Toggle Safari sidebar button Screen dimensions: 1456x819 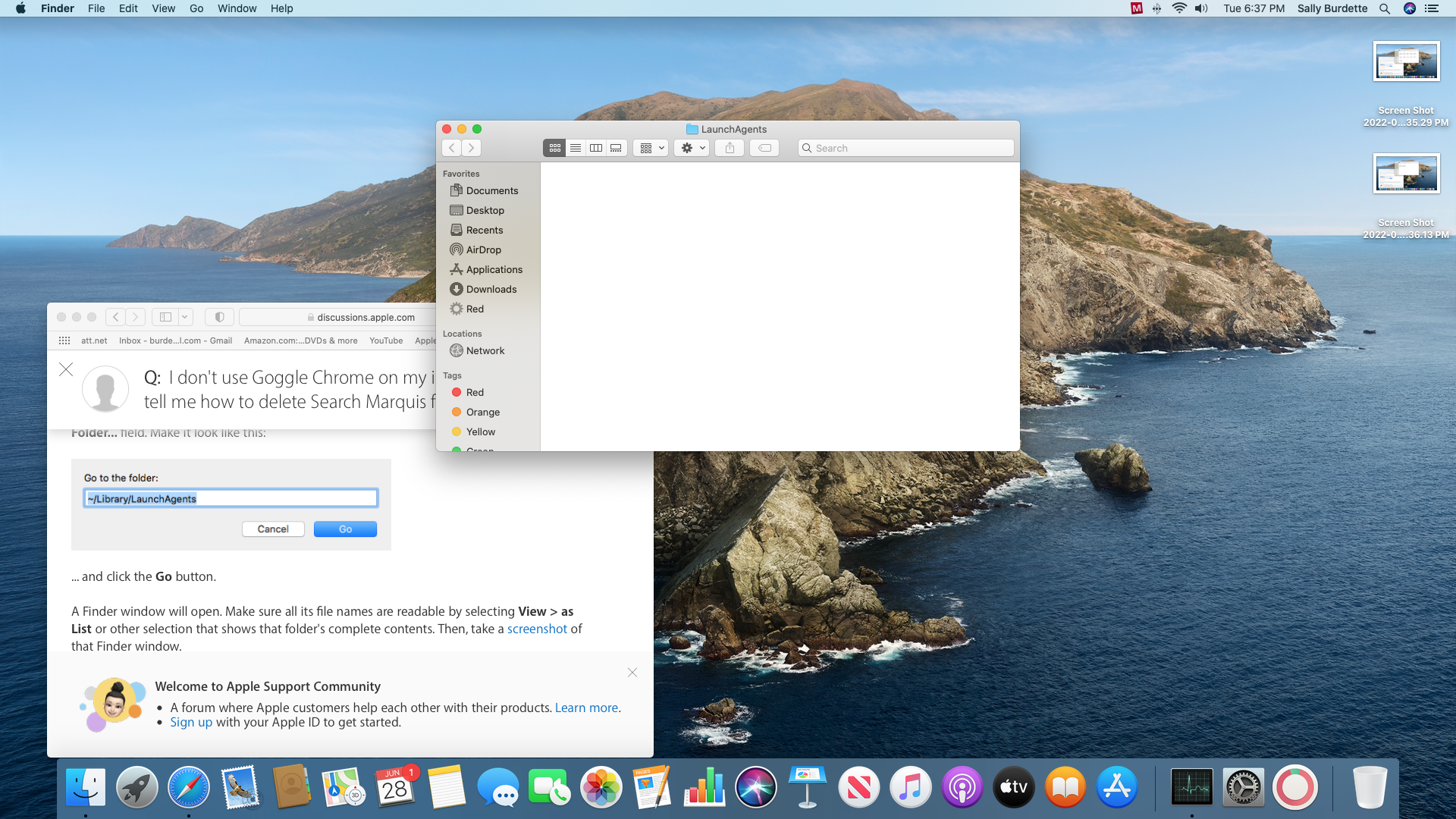(165, 317)
